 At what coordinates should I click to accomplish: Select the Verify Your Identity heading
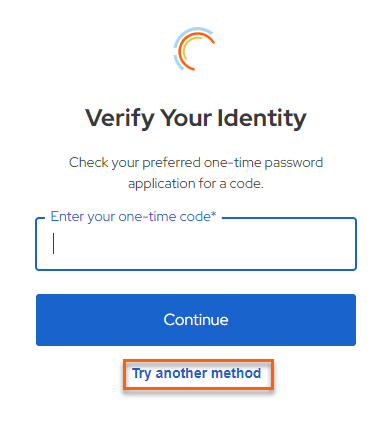pos(196,118)
